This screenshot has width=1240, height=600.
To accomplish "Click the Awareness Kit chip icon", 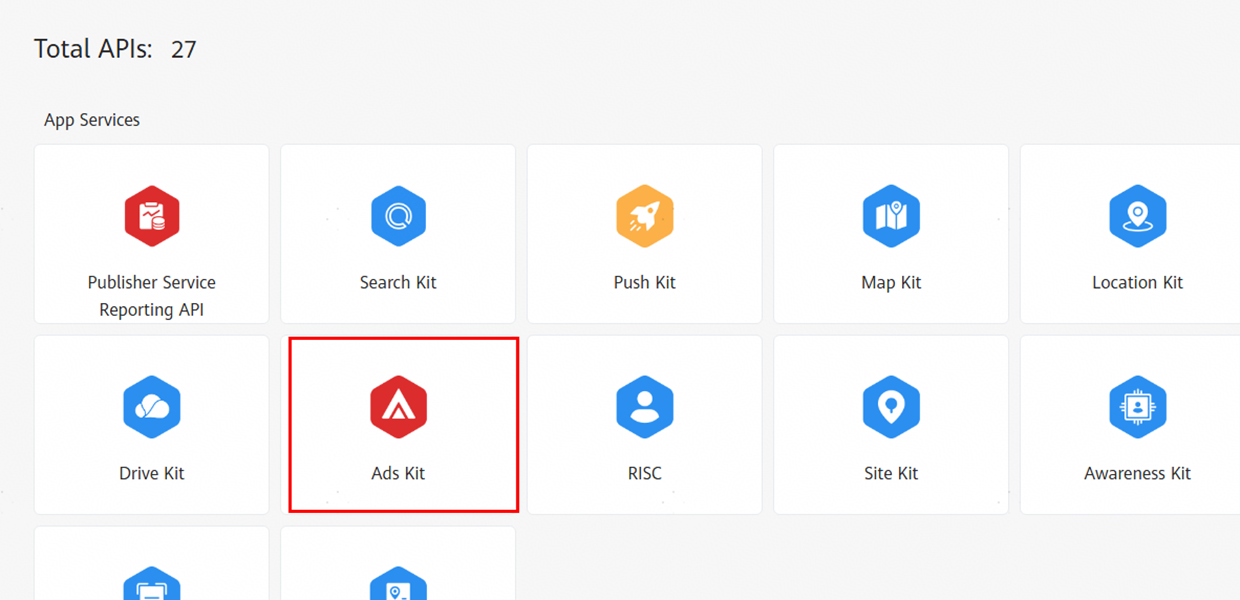I will (1138, 407).
